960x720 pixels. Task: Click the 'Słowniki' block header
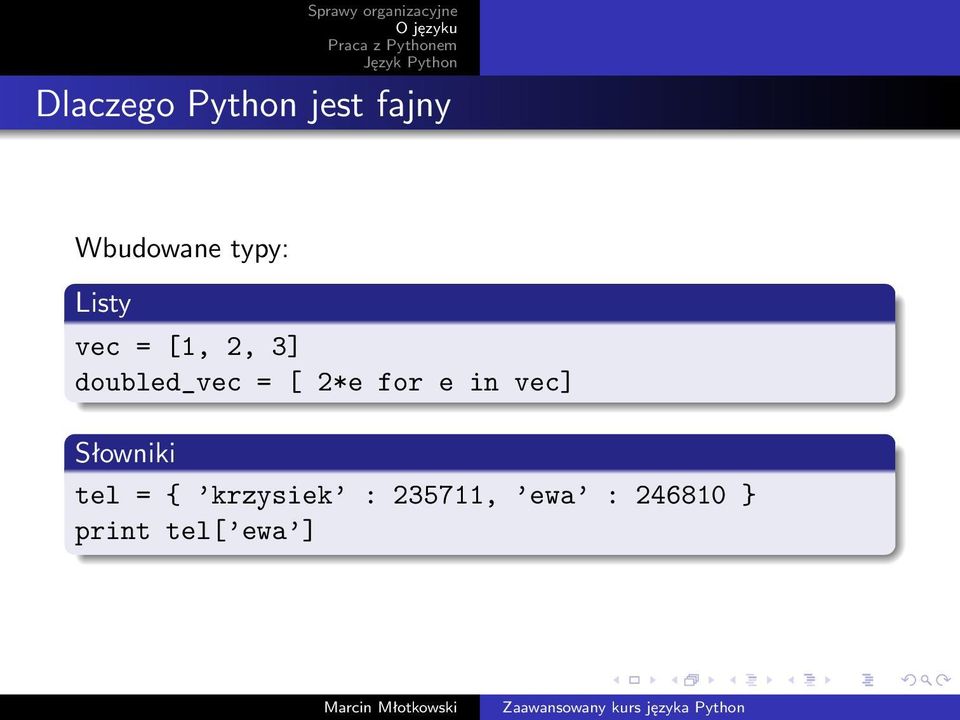tap(480, 453)
